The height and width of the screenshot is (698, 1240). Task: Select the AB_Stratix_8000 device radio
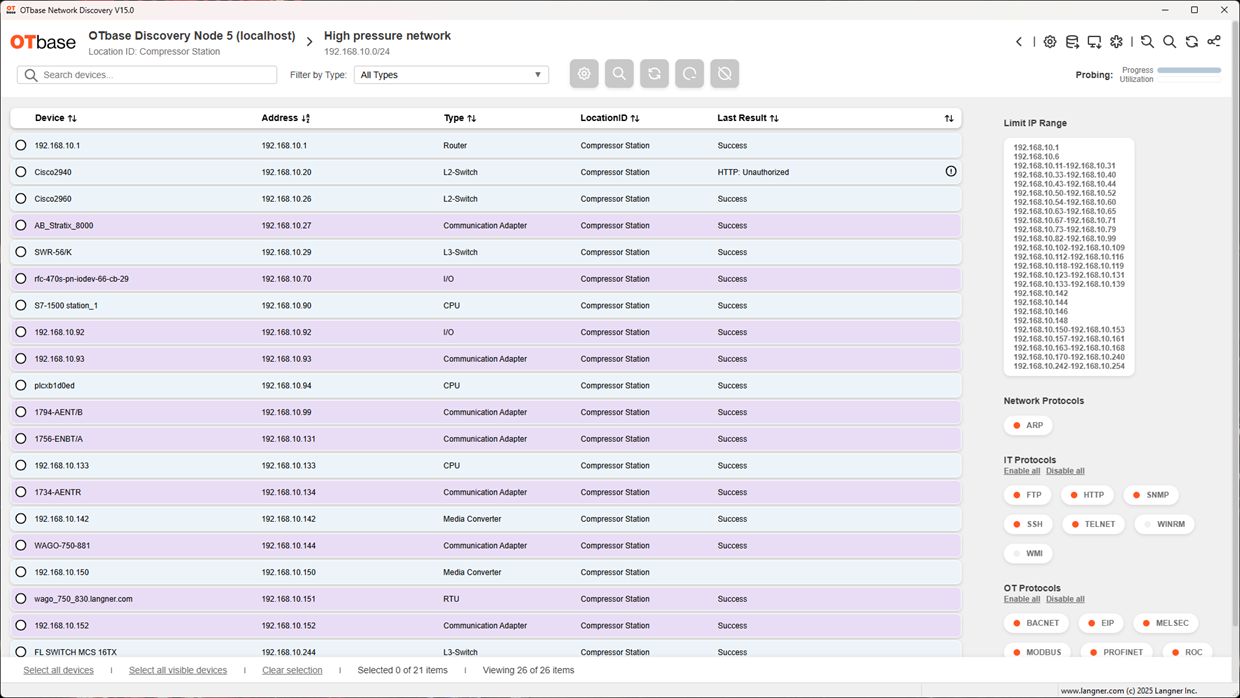[x=21, y=225]
